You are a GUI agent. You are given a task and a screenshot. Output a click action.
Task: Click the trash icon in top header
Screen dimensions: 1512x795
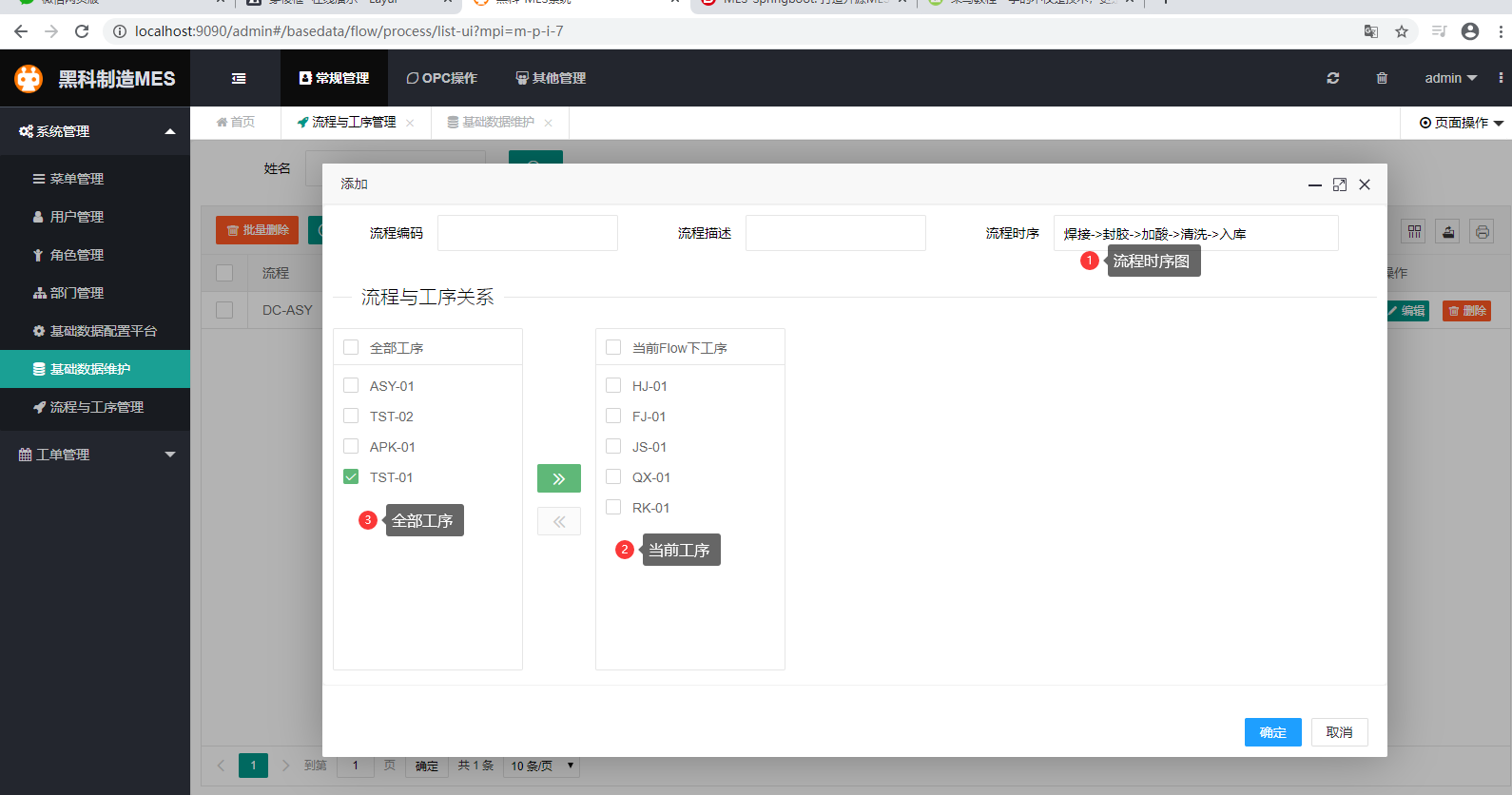coord(1382,78)
